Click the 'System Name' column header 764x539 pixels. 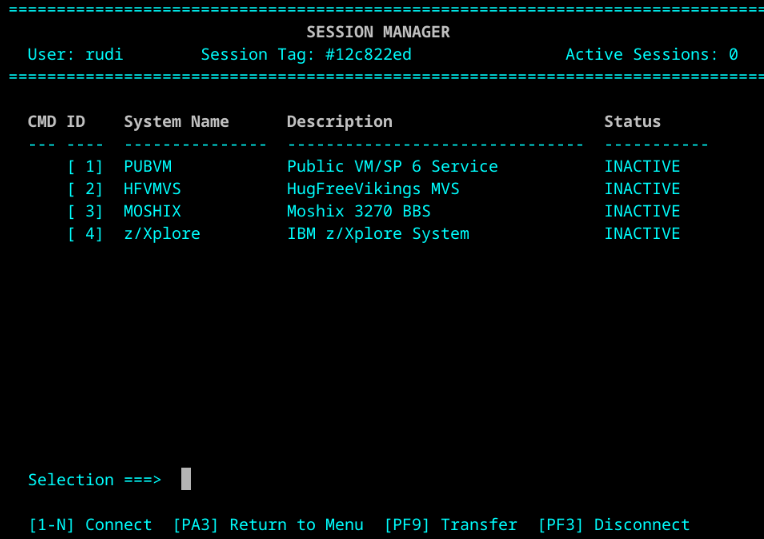pyautogui.click(x=176, y=122)
